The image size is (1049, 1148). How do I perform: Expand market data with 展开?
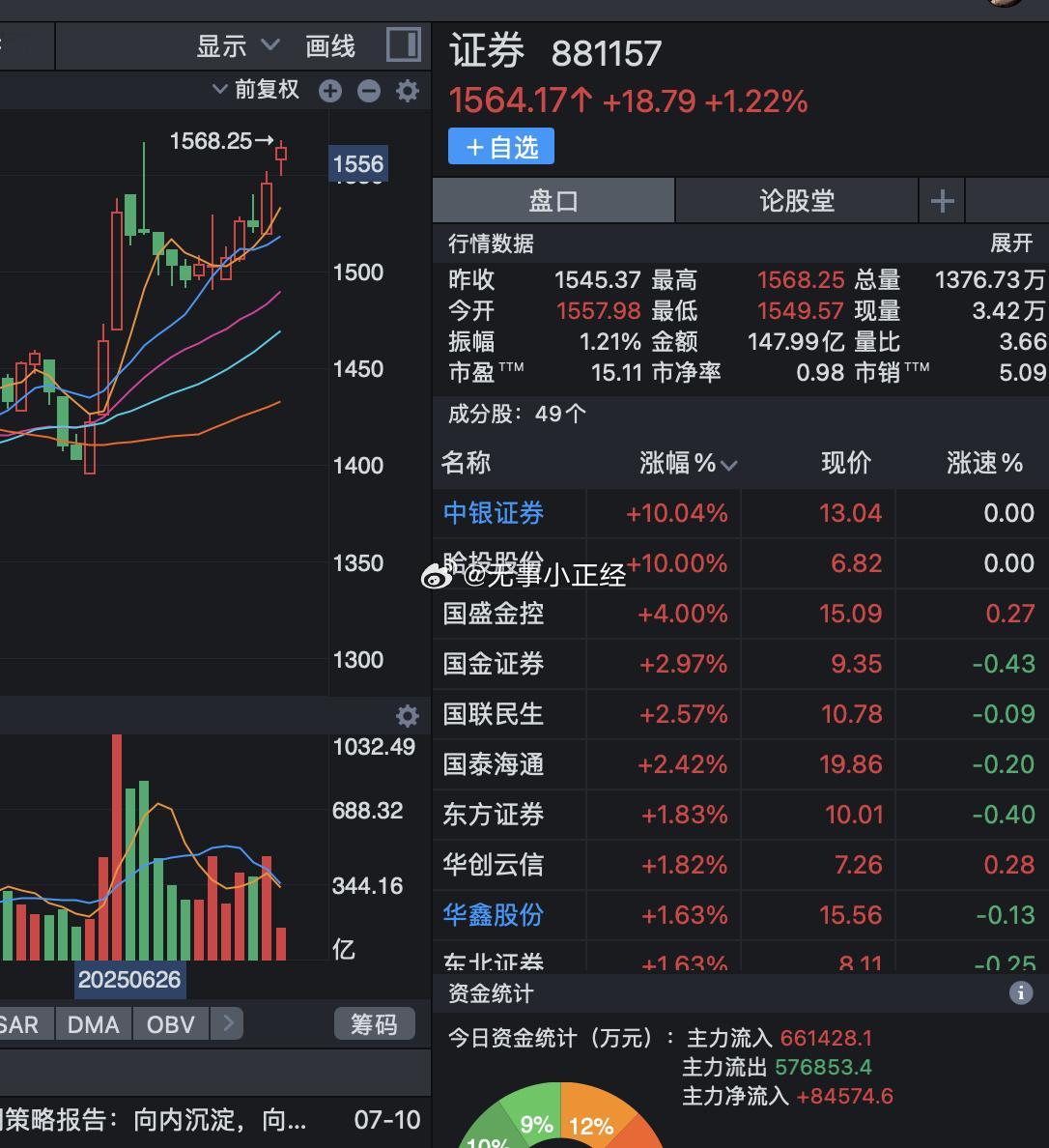[x=1011, y=244]
